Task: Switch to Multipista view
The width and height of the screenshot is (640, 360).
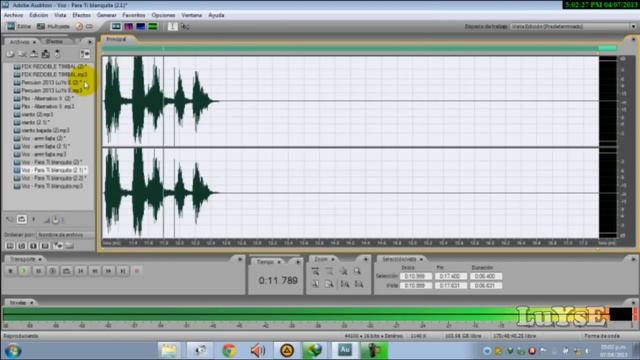Action: (53, 27)
